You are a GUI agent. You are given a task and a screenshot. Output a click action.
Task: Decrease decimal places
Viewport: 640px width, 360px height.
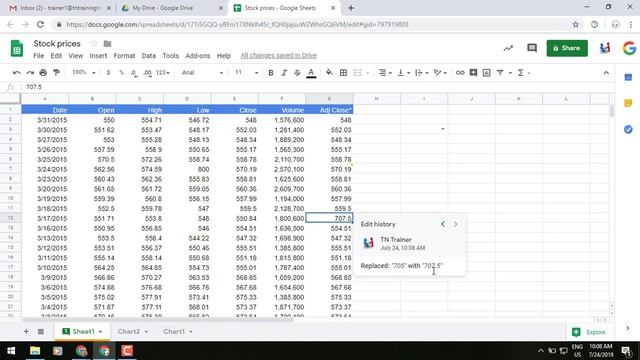click(134, 73)
